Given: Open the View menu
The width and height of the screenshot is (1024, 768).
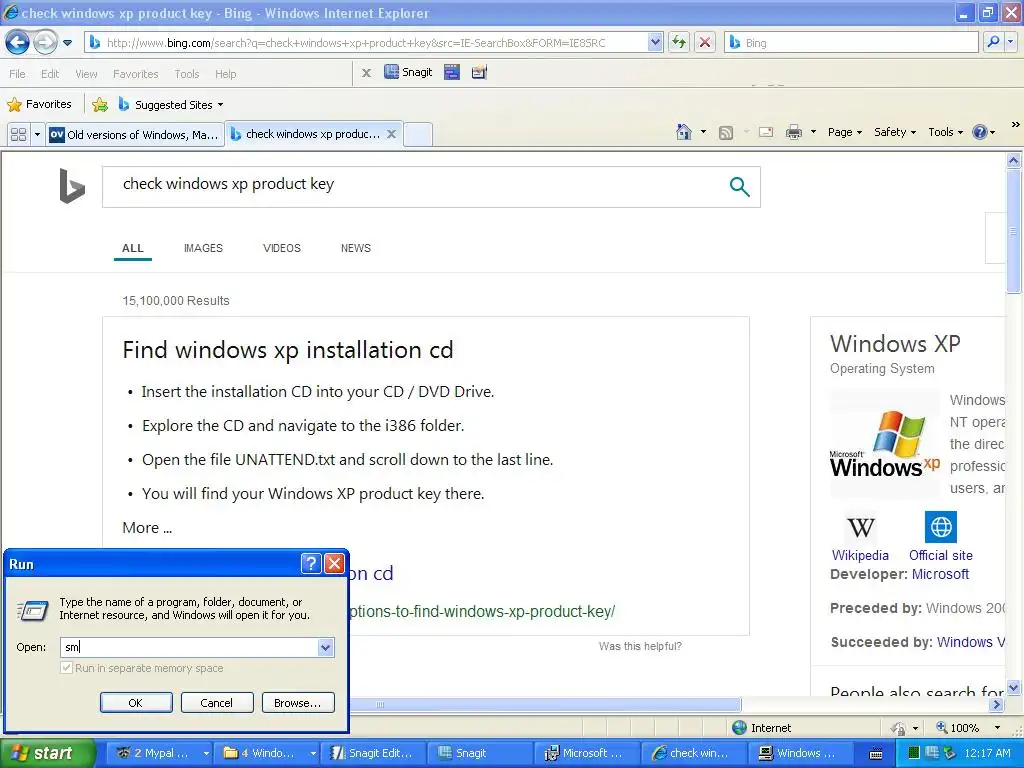Looking at the screenshot, I should click(x=86, y=74).
